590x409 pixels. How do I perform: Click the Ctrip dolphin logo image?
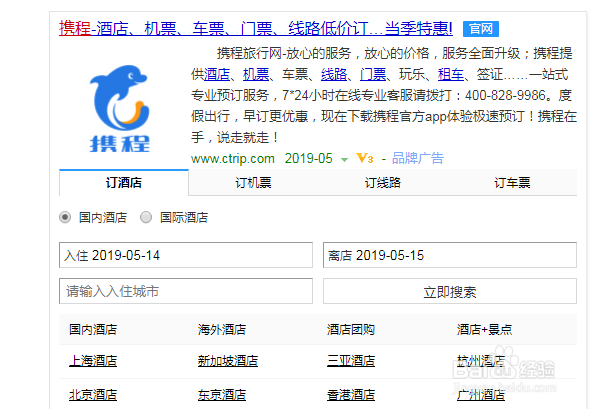[120, 109]
